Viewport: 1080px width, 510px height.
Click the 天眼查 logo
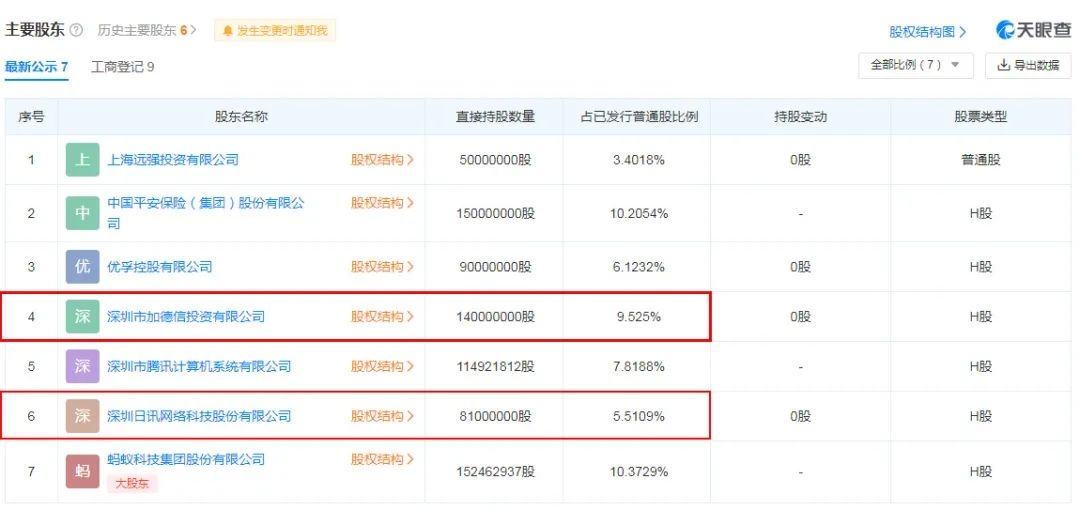pos(1034,30)
